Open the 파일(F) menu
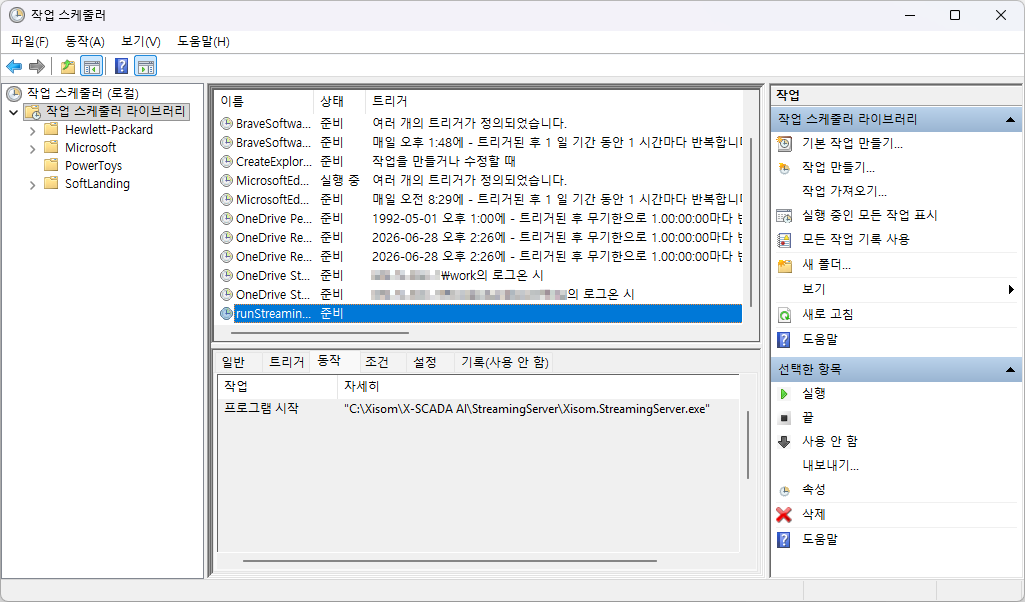 [30, 42]
